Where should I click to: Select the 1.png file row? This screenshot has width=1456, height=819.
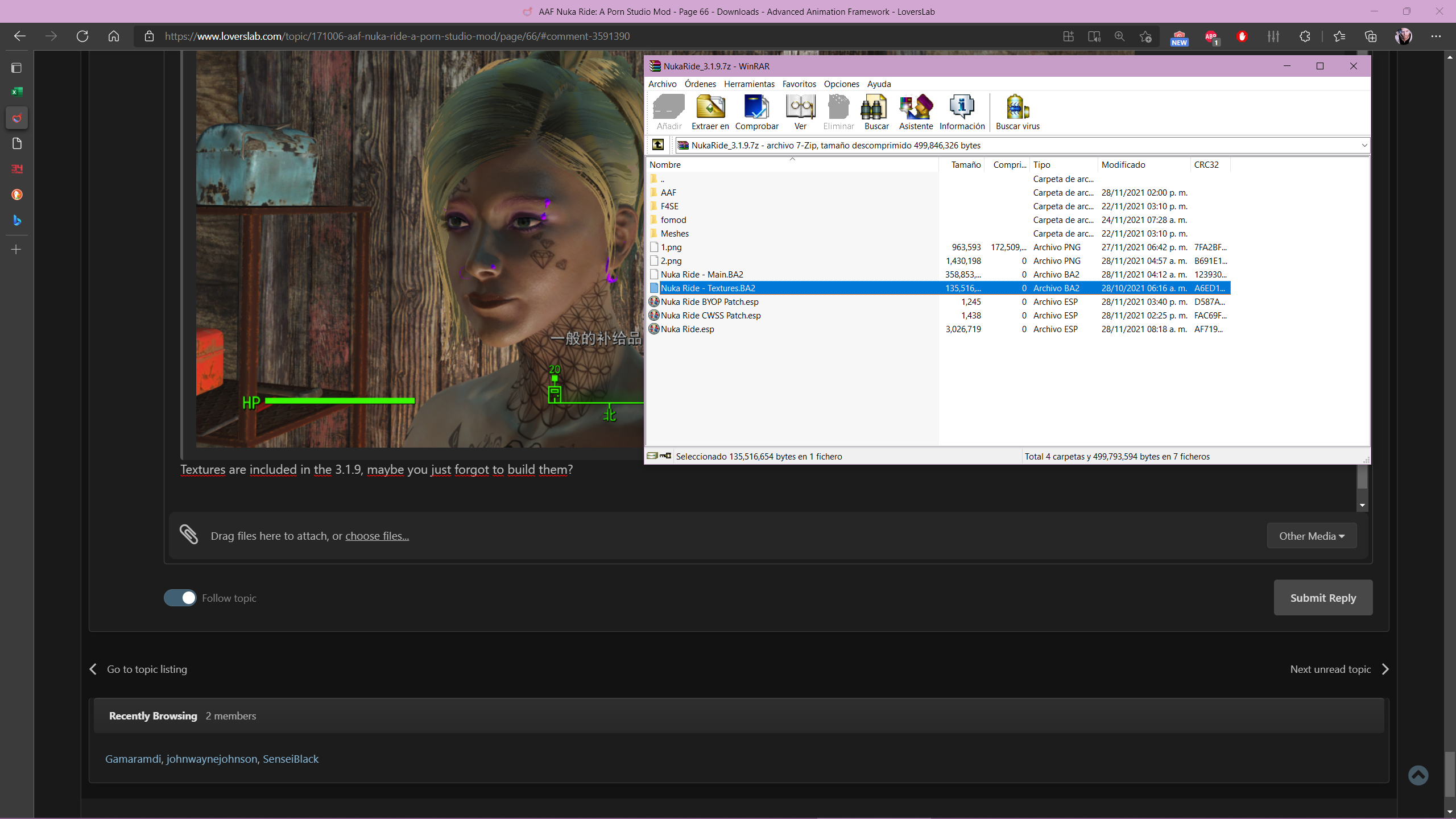click(x=938, y=247)
